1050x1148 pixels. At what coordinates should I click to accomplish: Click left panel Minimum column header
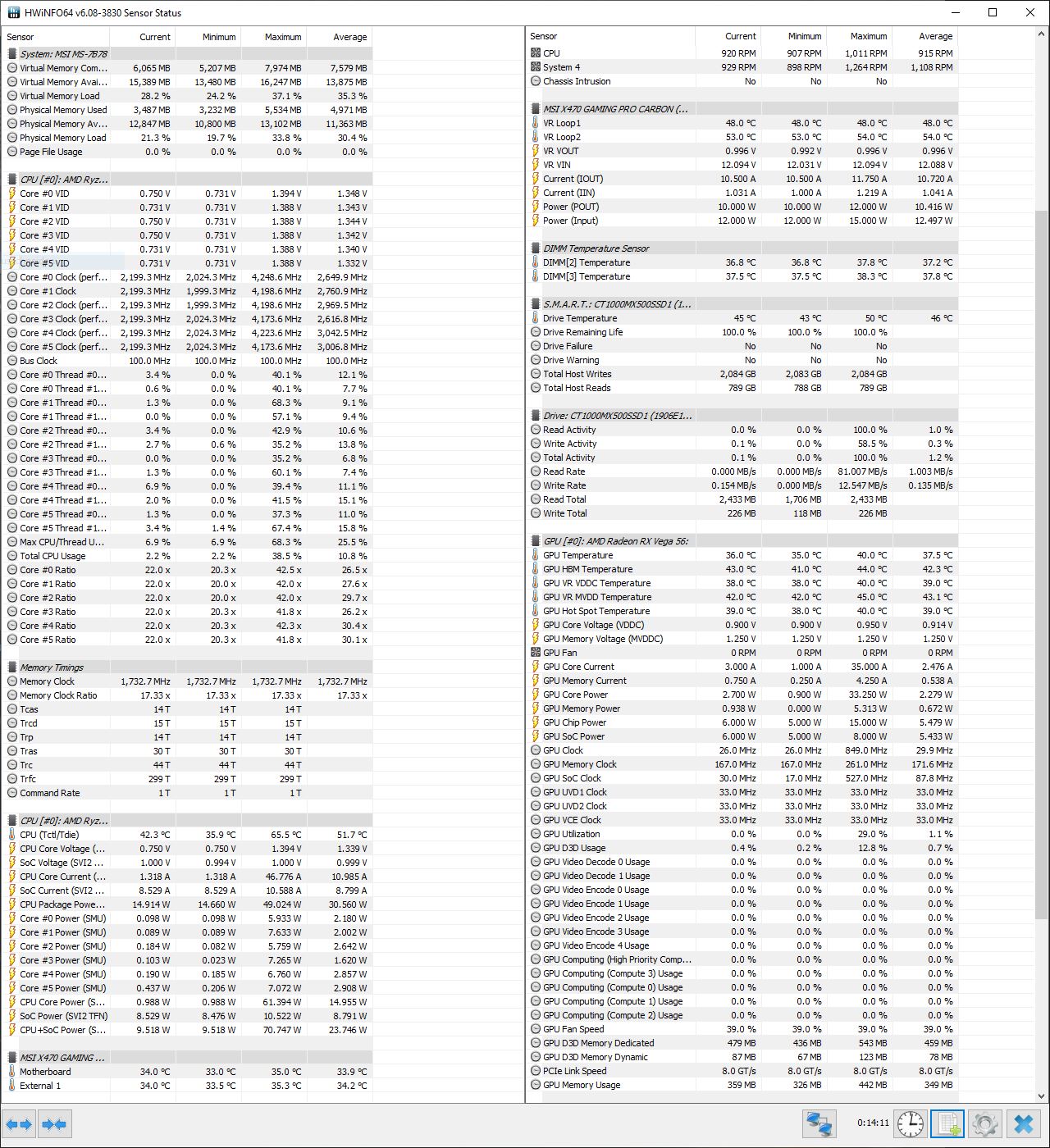click(208, 37)
